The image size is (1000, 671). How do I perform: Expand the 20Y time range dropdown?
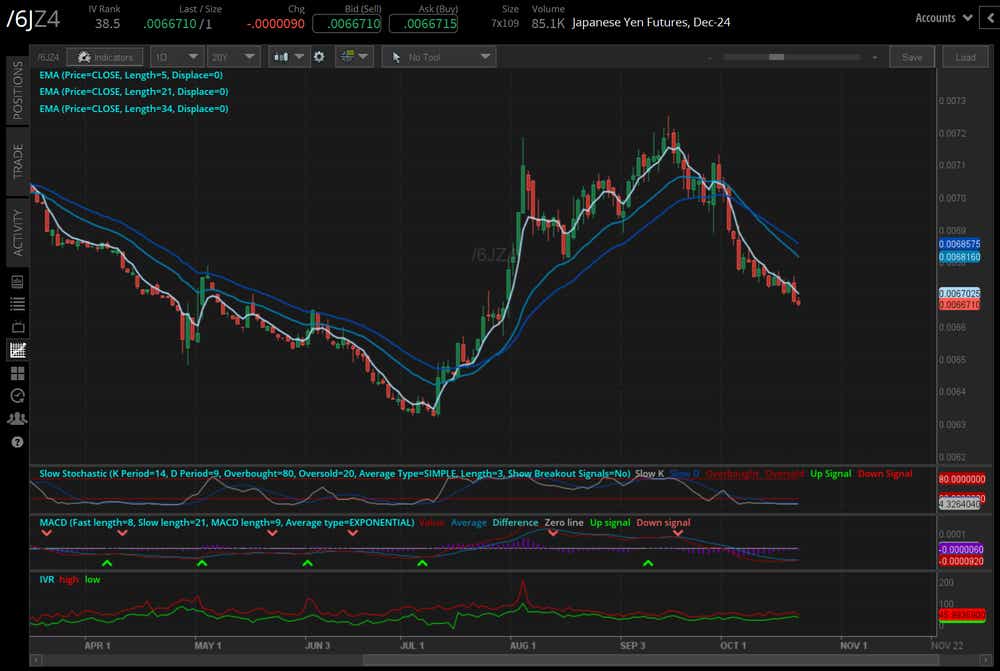pyautogui.click(x=232, y=57)
